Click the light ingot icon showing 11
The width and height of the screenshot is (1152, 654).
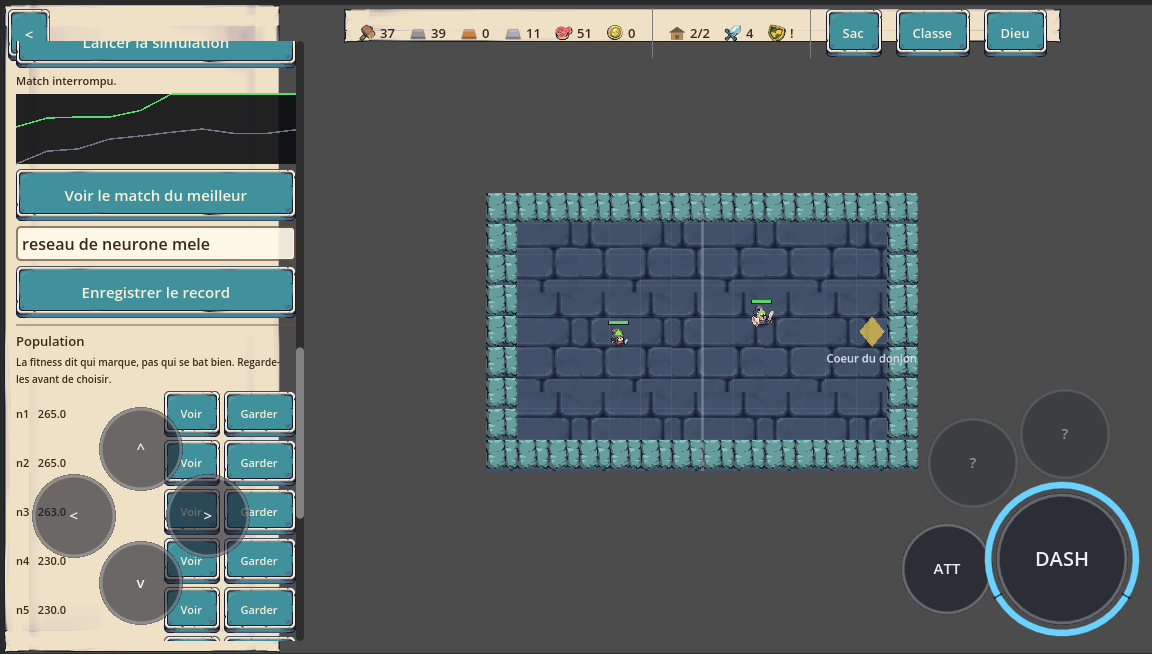coord(514,33)
